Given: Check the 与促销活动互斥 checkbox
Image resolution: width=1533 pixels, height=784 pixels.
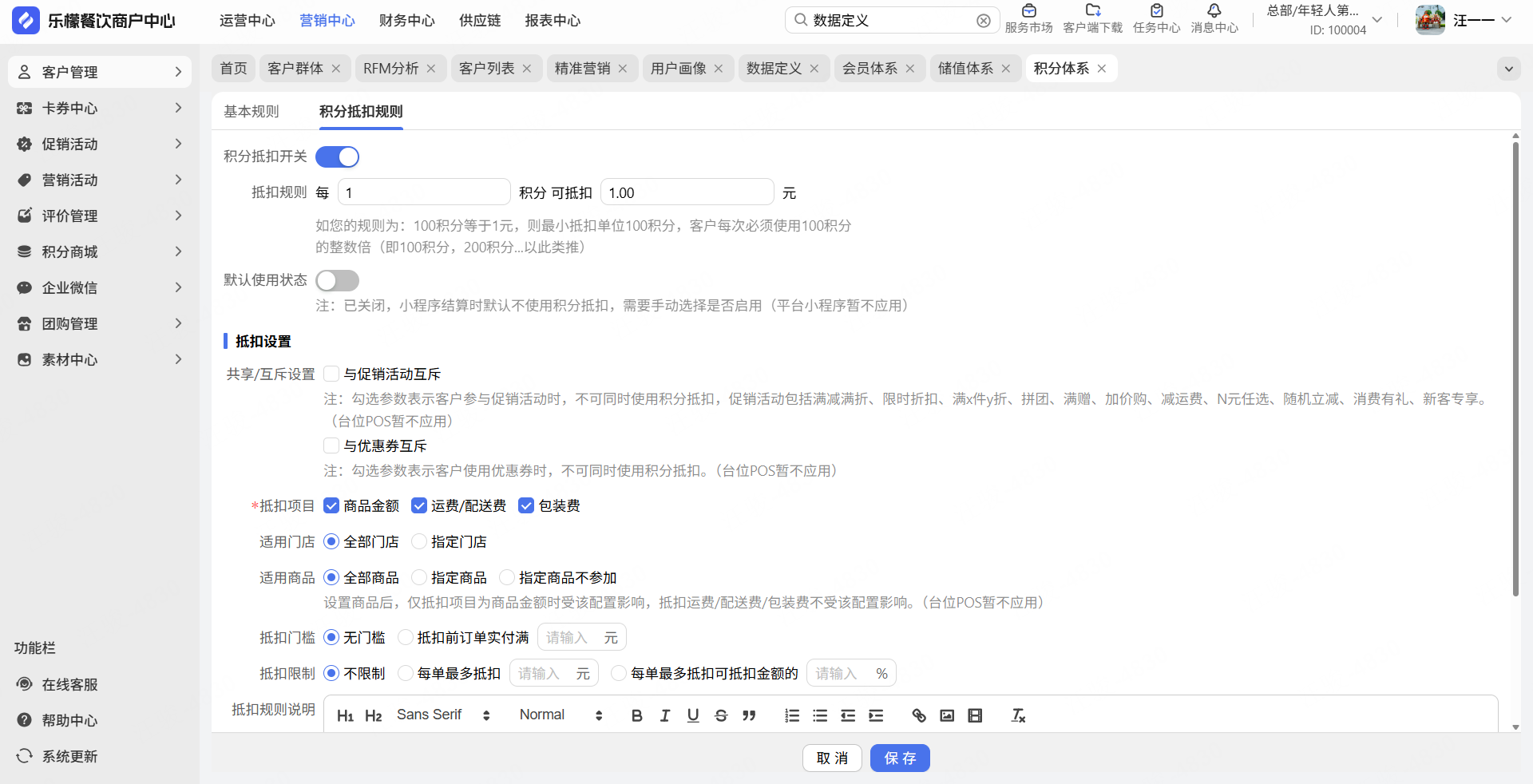Looking at the screenshot, I should (331, 374).
